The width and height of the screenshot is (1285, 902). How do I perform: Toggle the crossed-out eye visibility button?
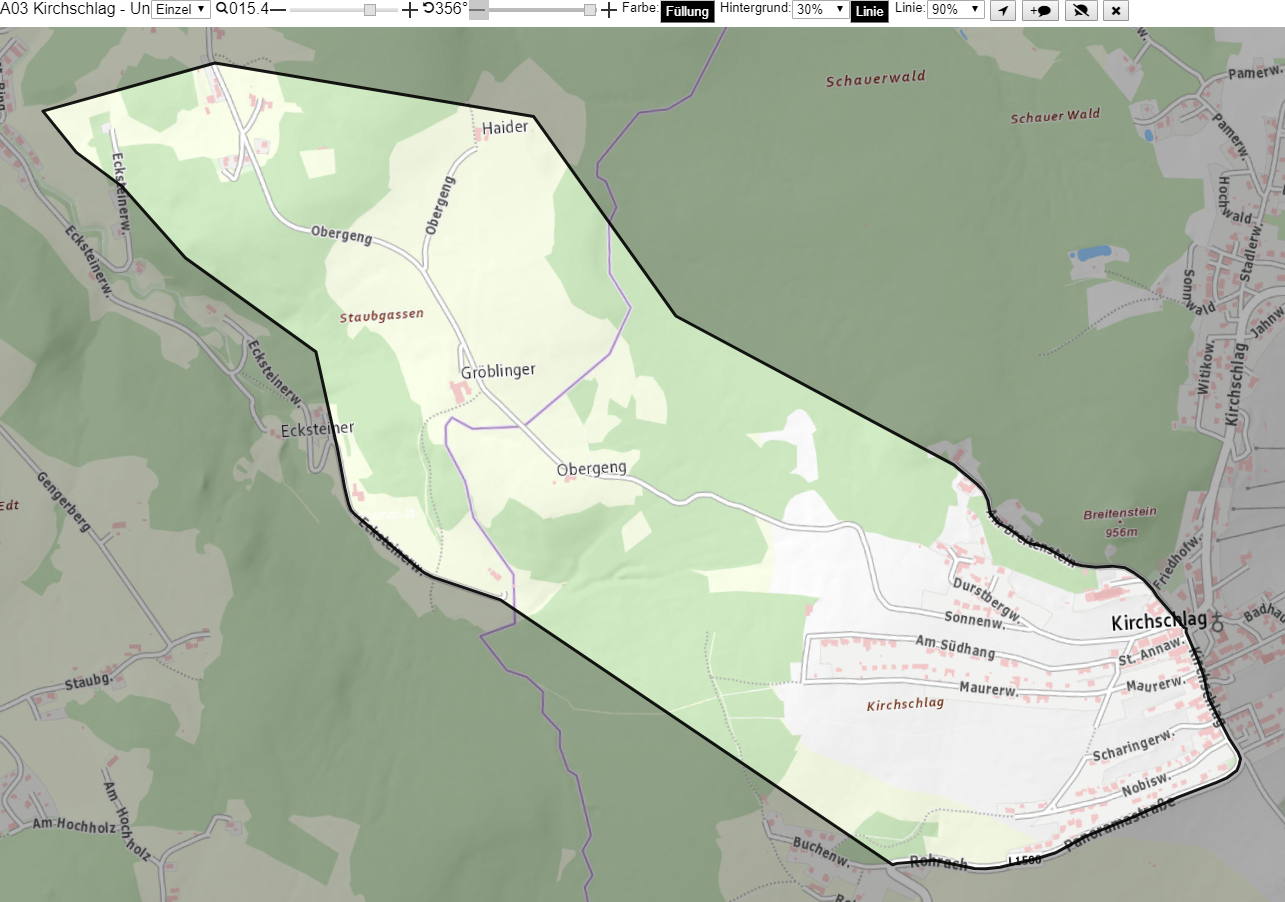pyautogui.click(x=1079, y=10)
